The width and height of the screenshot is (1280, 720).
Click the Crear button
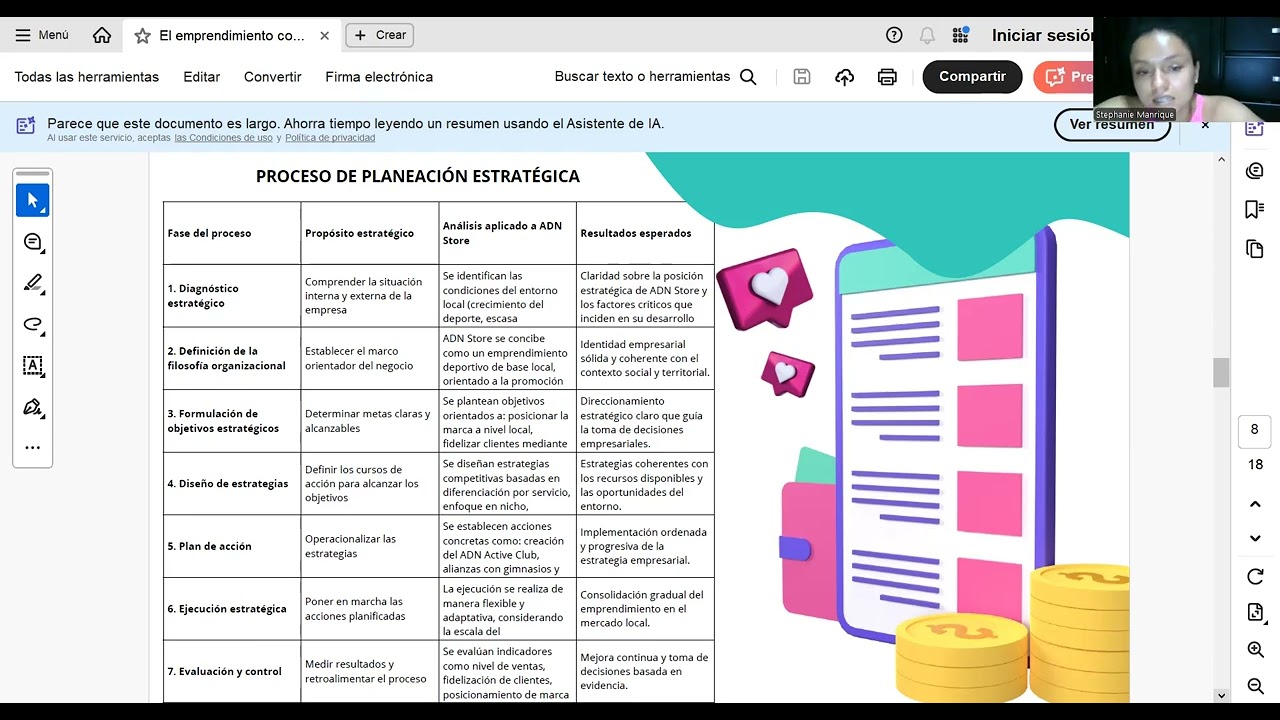pos(380,35)
